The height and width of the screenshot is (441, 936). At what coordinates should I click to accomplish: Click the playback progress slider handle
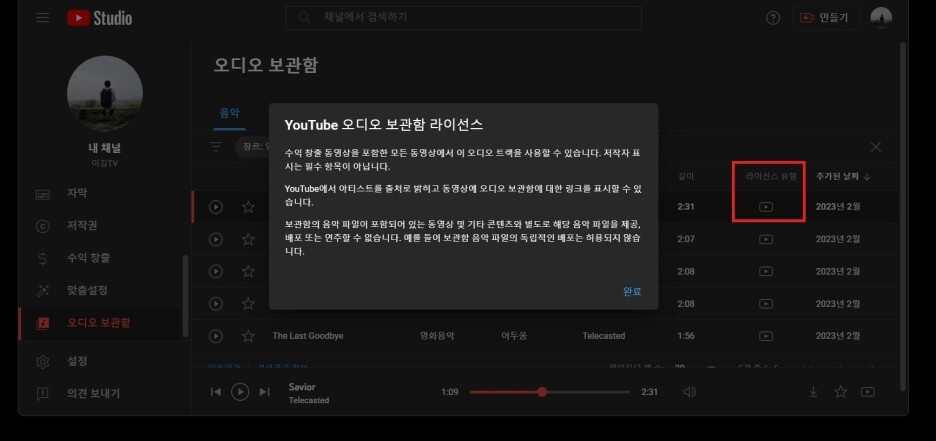pyautogui.click(x=542, y=392)
